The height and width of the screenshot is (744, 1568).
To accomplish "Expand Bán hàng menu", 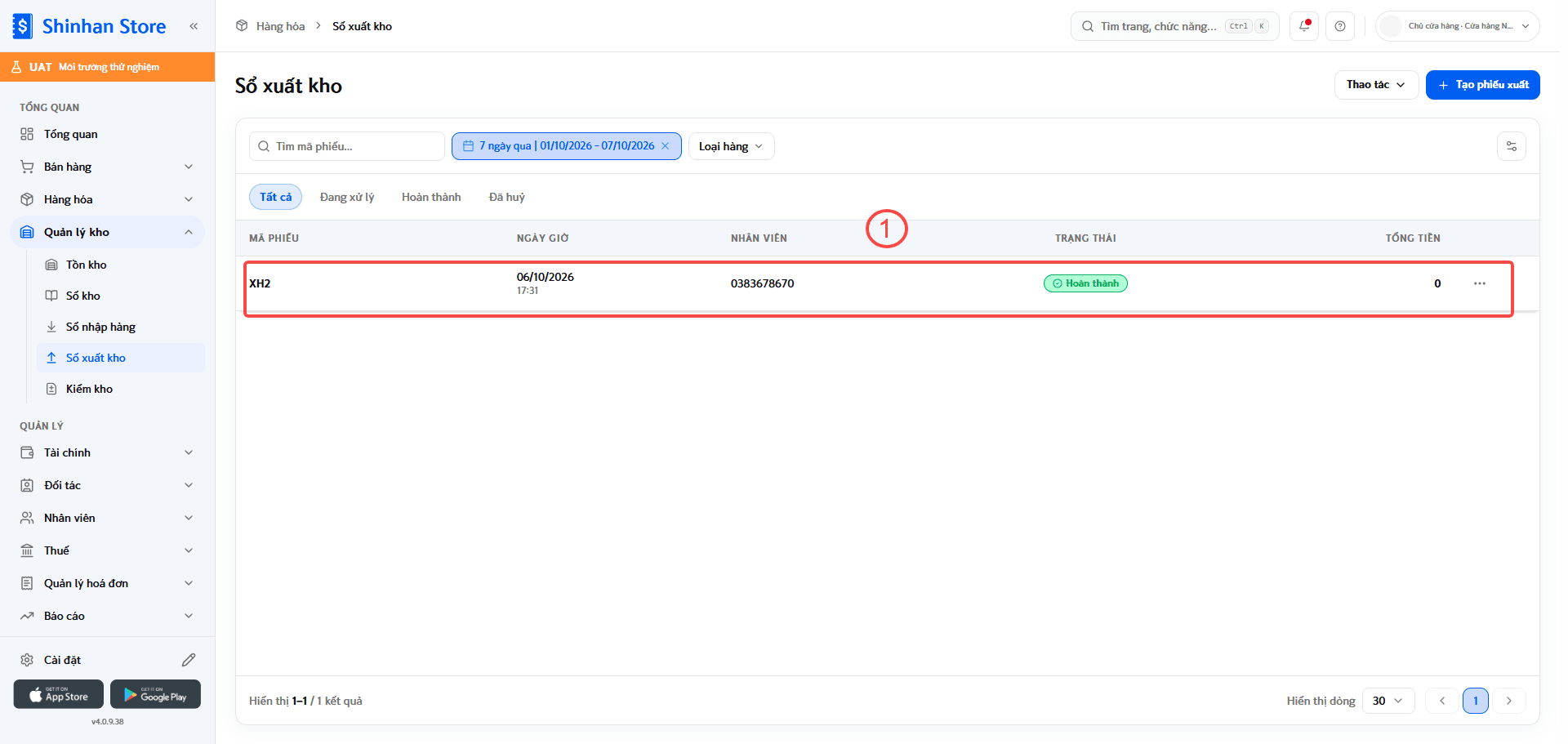I will pos(107,167).
